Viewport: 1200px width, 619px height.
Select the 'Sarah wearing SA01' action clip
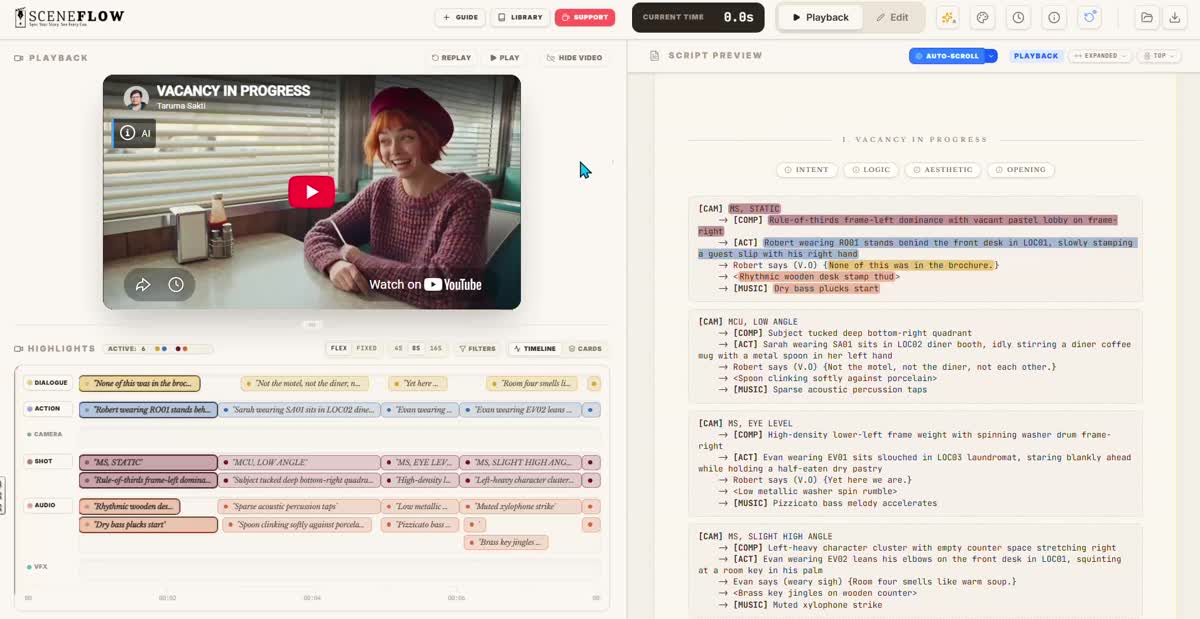299,410
